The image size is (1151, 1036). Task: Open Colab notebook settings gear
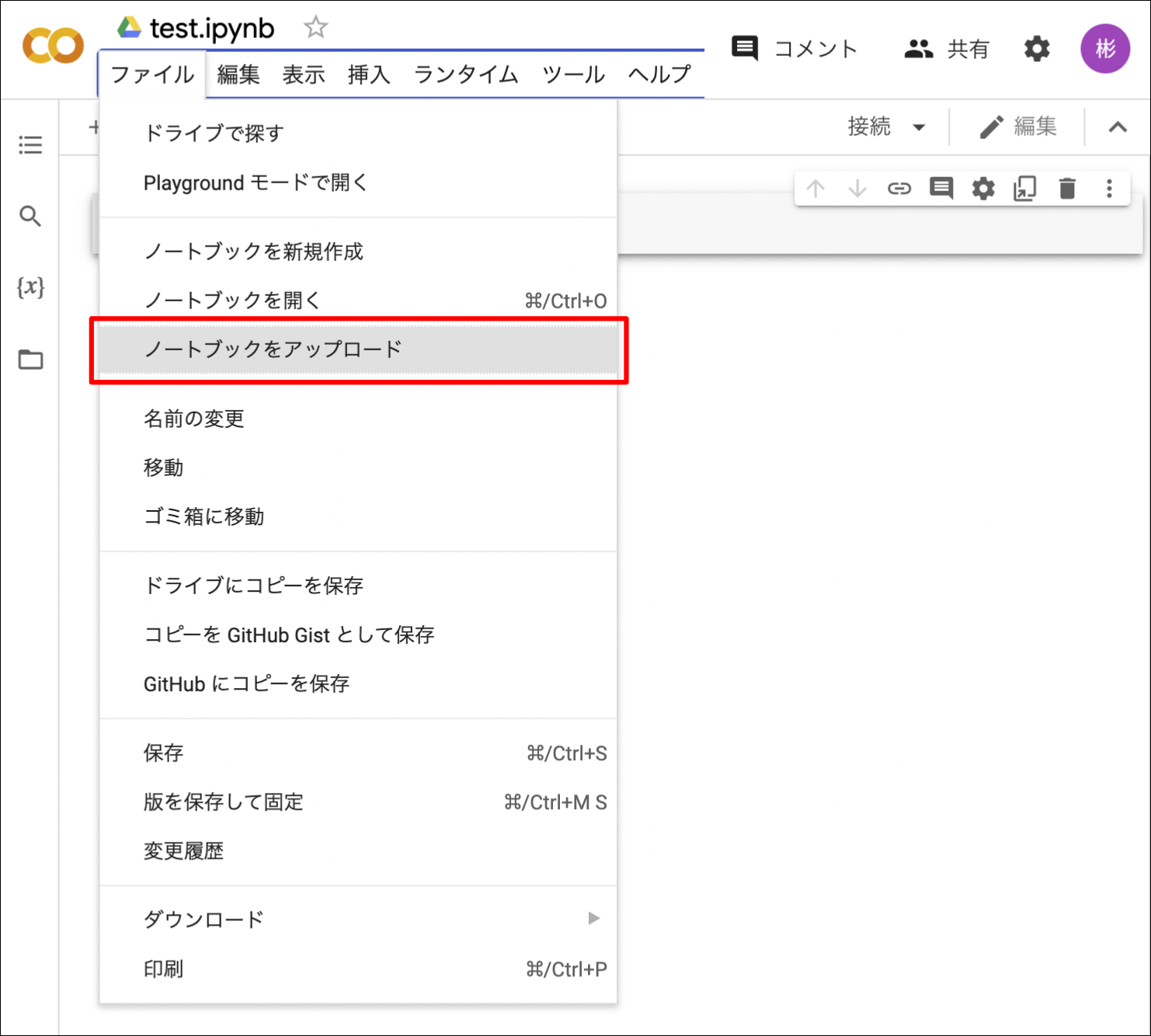click(1036, 49)
